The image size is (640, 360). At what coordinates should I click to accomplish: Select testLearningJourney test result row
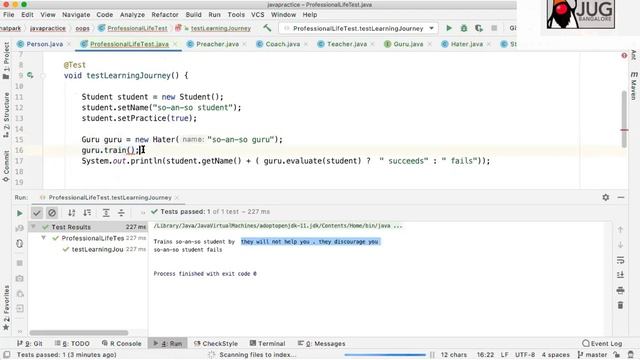point(88,249)
